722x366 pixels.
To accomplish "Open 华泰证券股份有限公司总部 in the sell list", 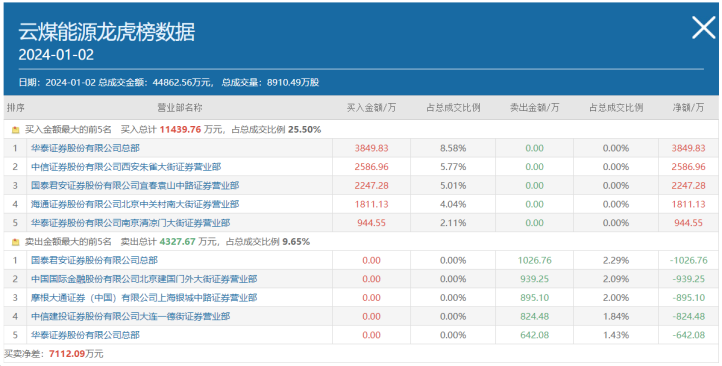I will click(85, 335).
